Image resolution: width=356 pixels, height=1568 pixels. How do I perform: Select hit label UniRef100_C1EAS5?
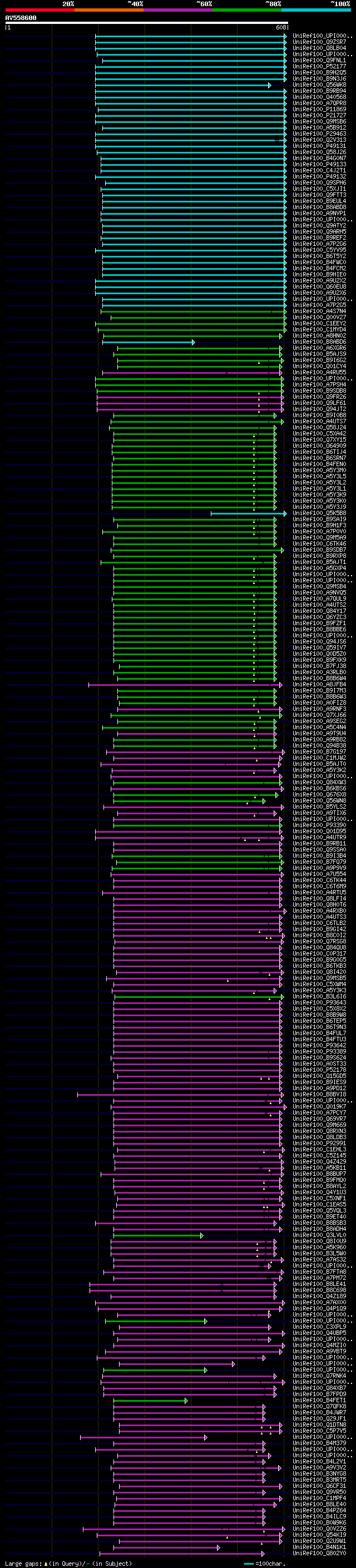click(x=319, y=1205)
